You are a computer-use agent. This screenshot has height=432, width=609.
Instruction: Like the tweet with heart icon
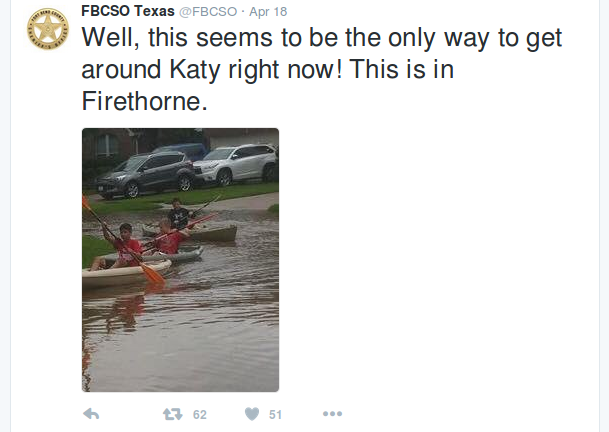252,414
